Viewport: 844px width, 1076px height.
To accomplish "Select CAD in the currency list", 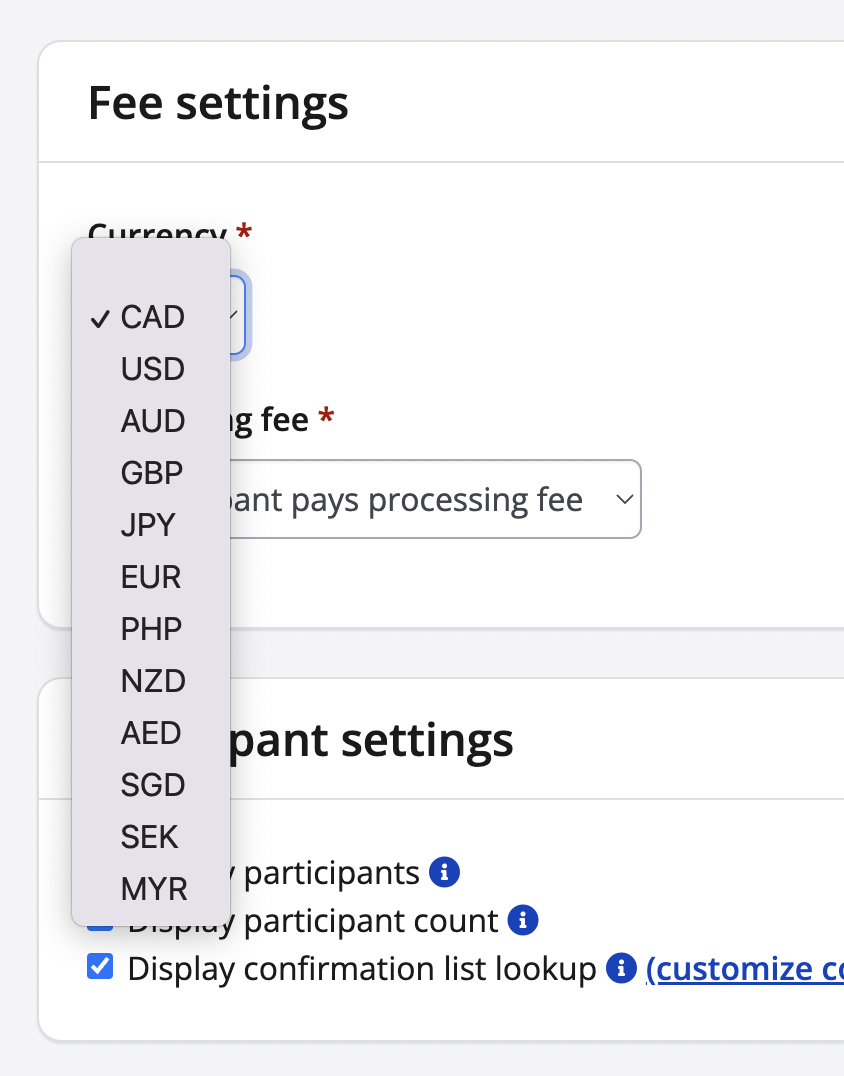I will click(x=152, y=317).
